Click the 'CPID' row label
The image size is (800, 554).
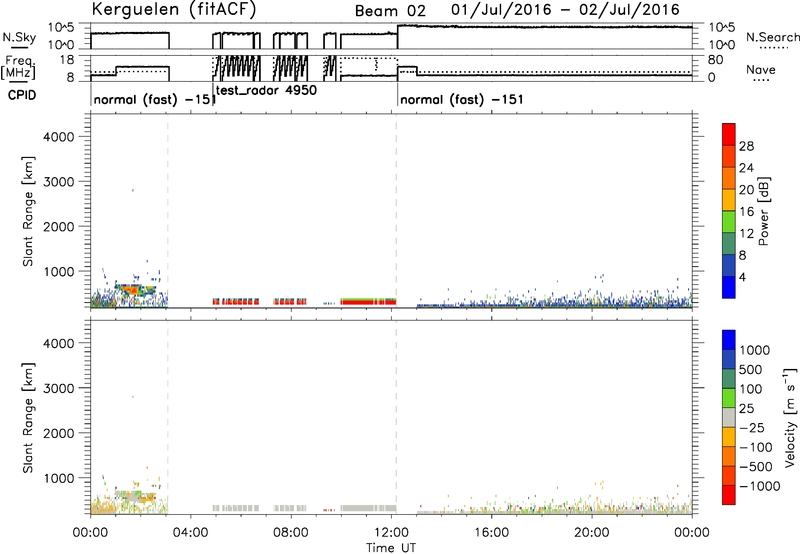click(x=22, y=95)
